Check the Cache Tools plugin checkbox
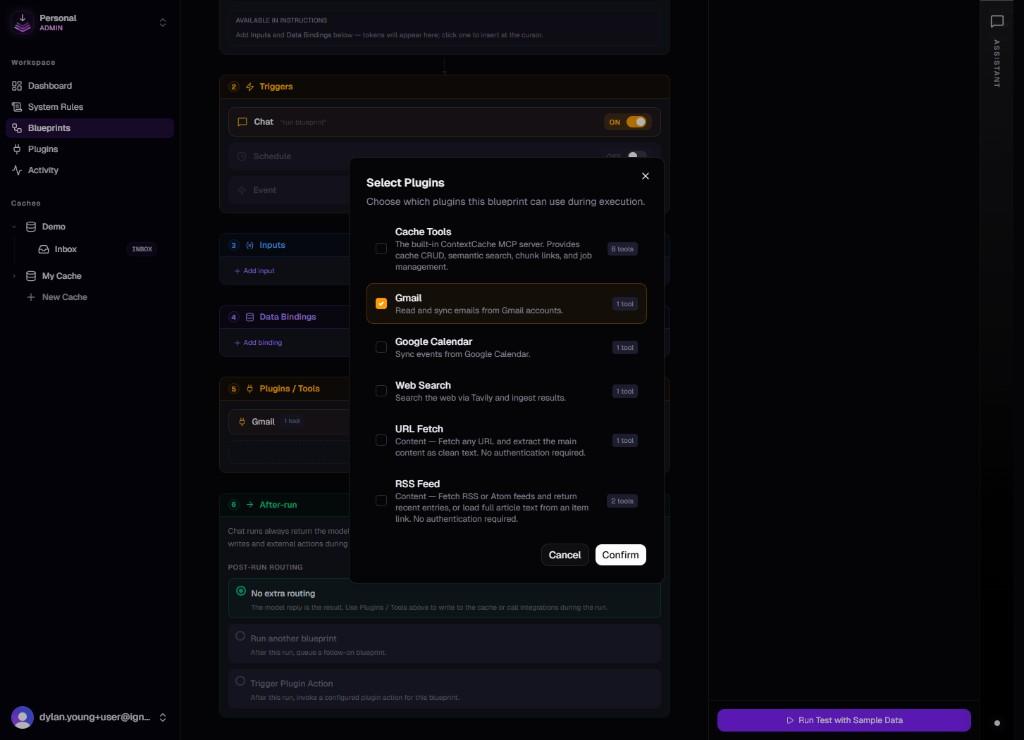1024x740 pixels. [x=381, y=249]
